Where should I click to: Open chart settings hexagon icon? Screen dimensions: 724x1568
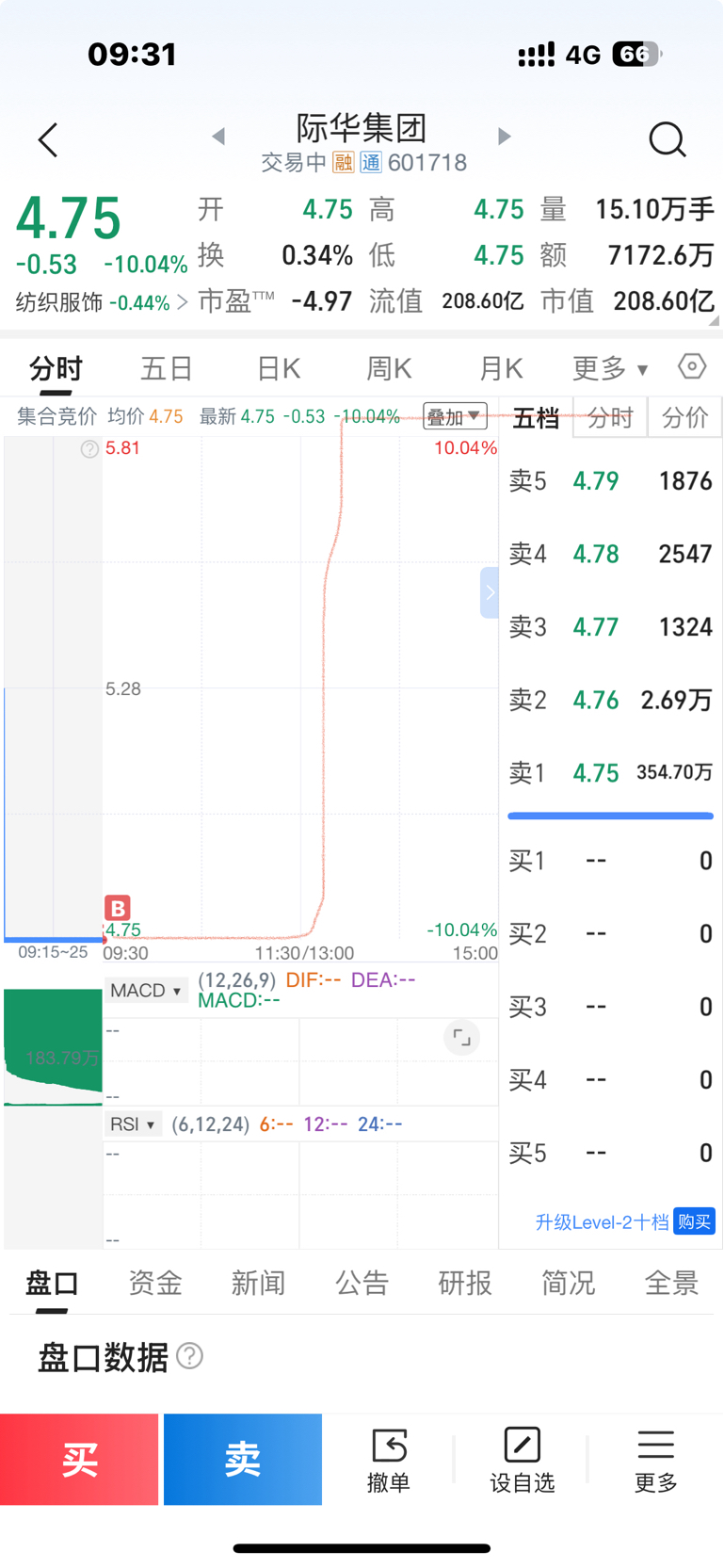pyautogui.click(x=692, y=366)
